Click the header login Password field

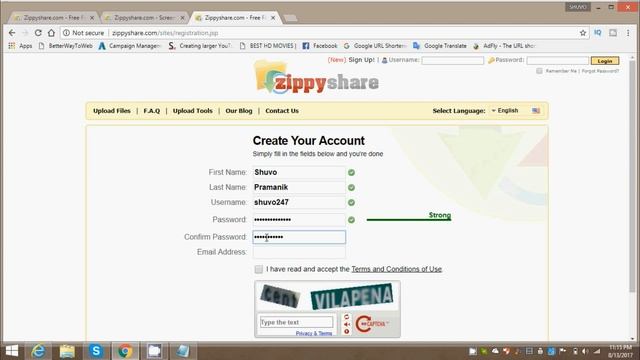(558, 60)
